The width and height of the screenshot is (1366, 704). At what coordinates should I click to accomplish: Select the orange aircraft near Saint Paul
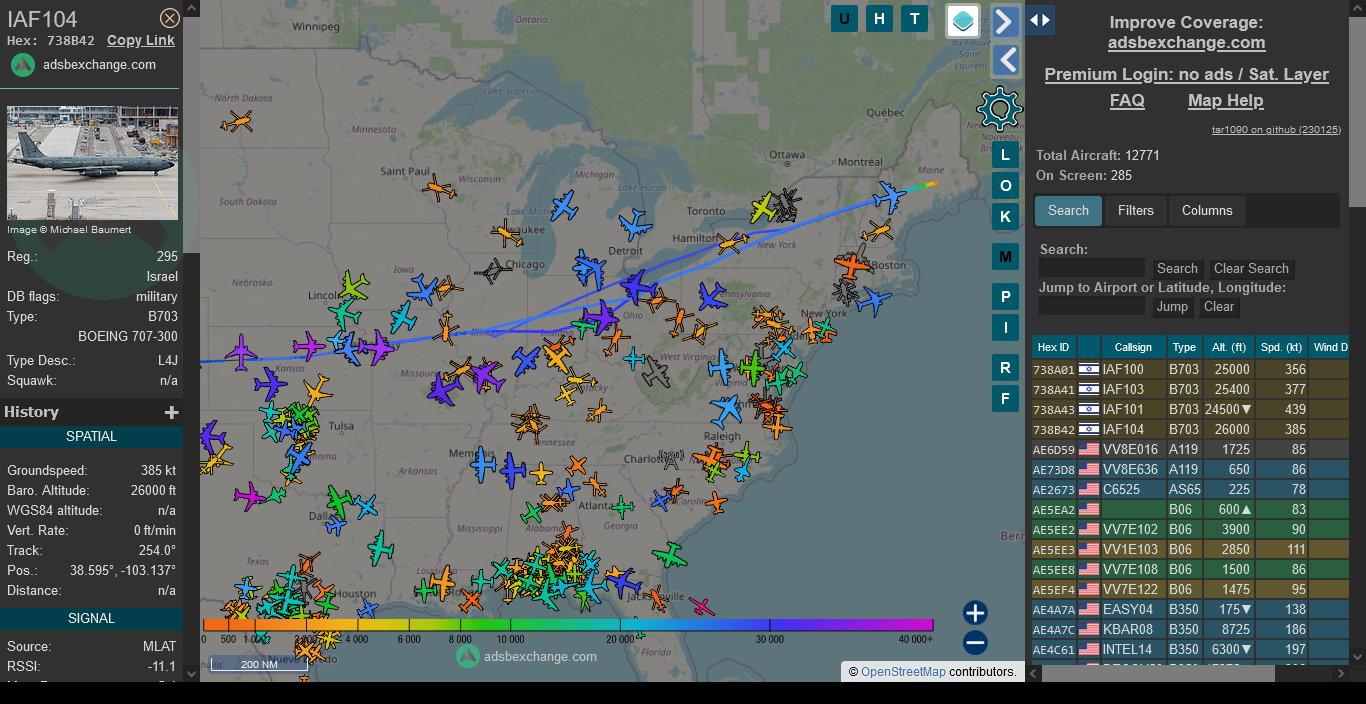(x=438, y=187)
